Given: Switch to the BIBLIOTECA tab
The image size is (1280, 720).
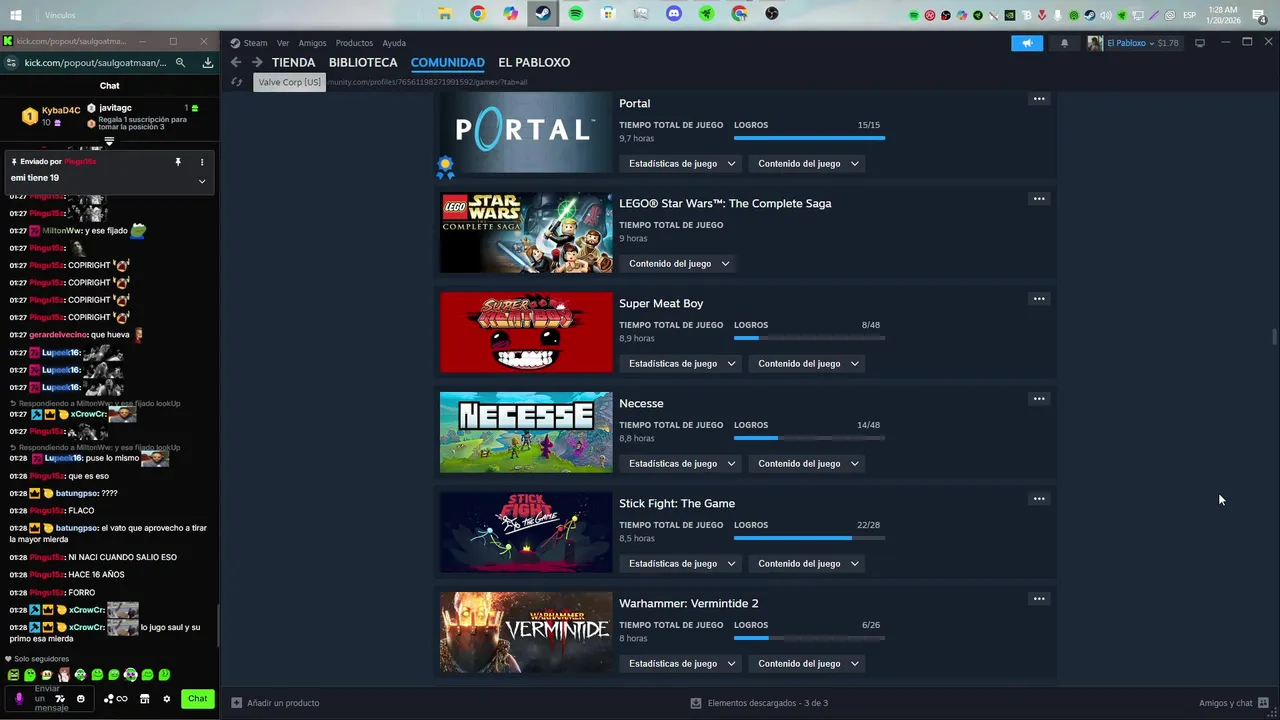Looking at the screenshot, I should tap(363, 62).
